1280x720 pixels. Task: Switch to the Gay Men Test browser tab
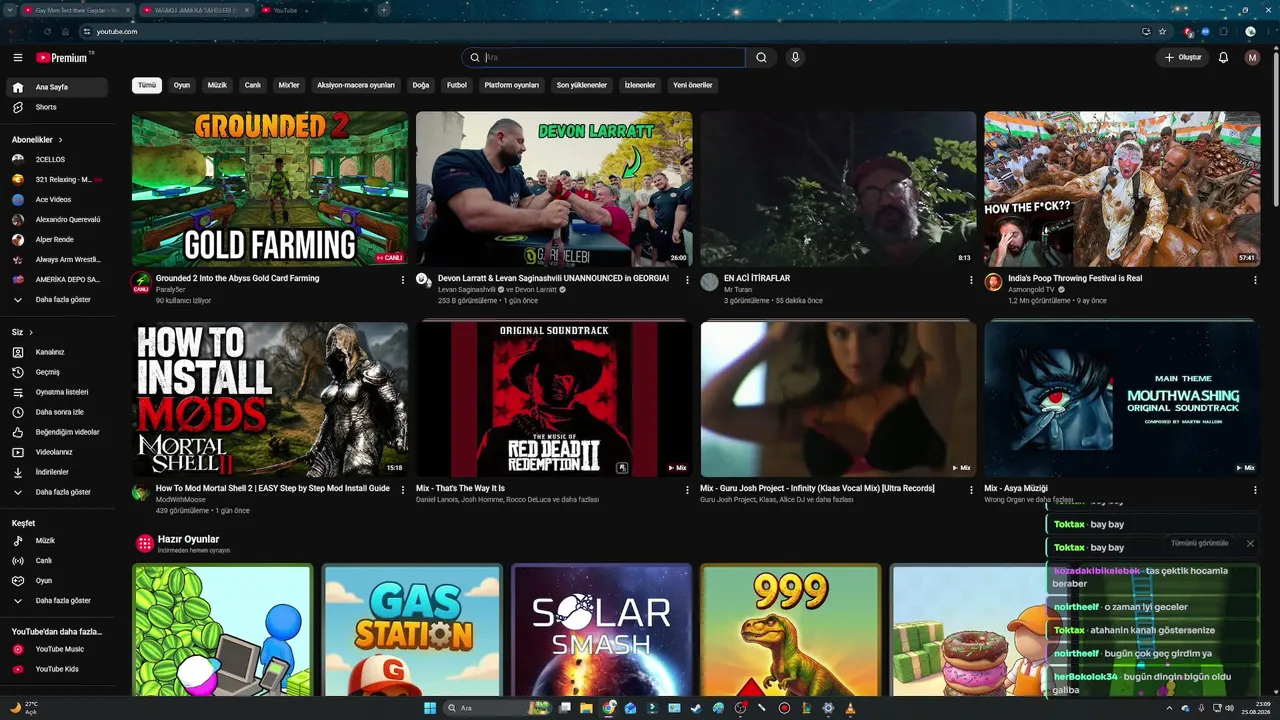[78, 10]
